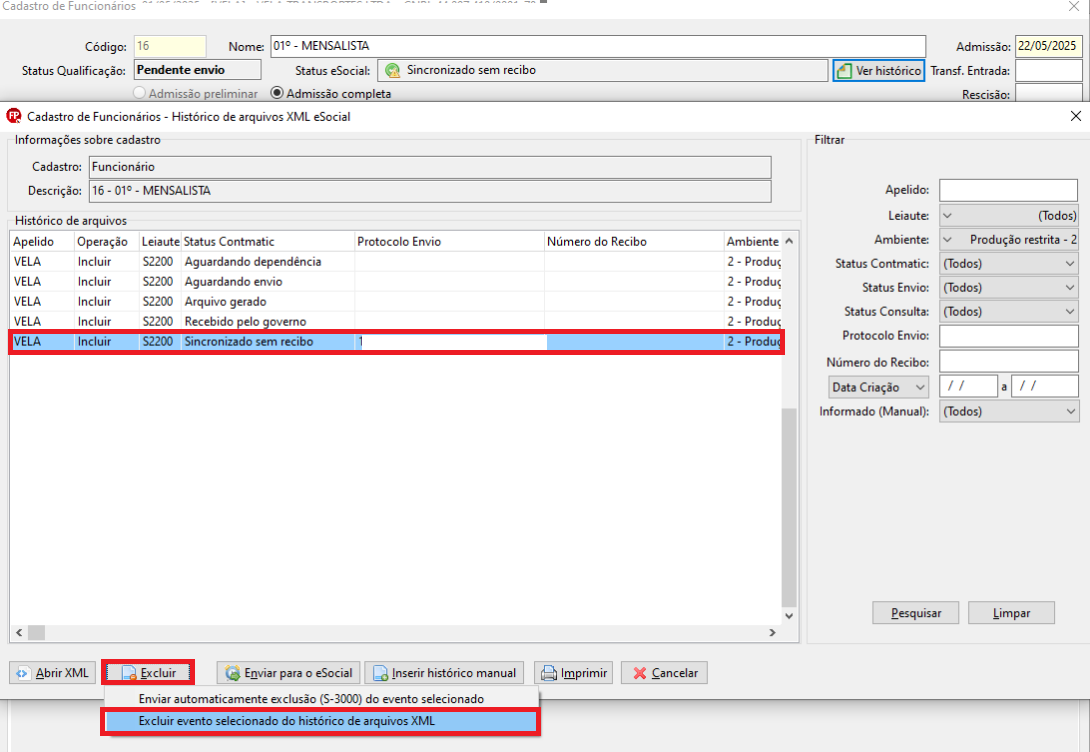Image resolution: width=1090 pixels, height=752 pixels.
Task: Select the Arquivo gerado row
Action: (396, 302)
